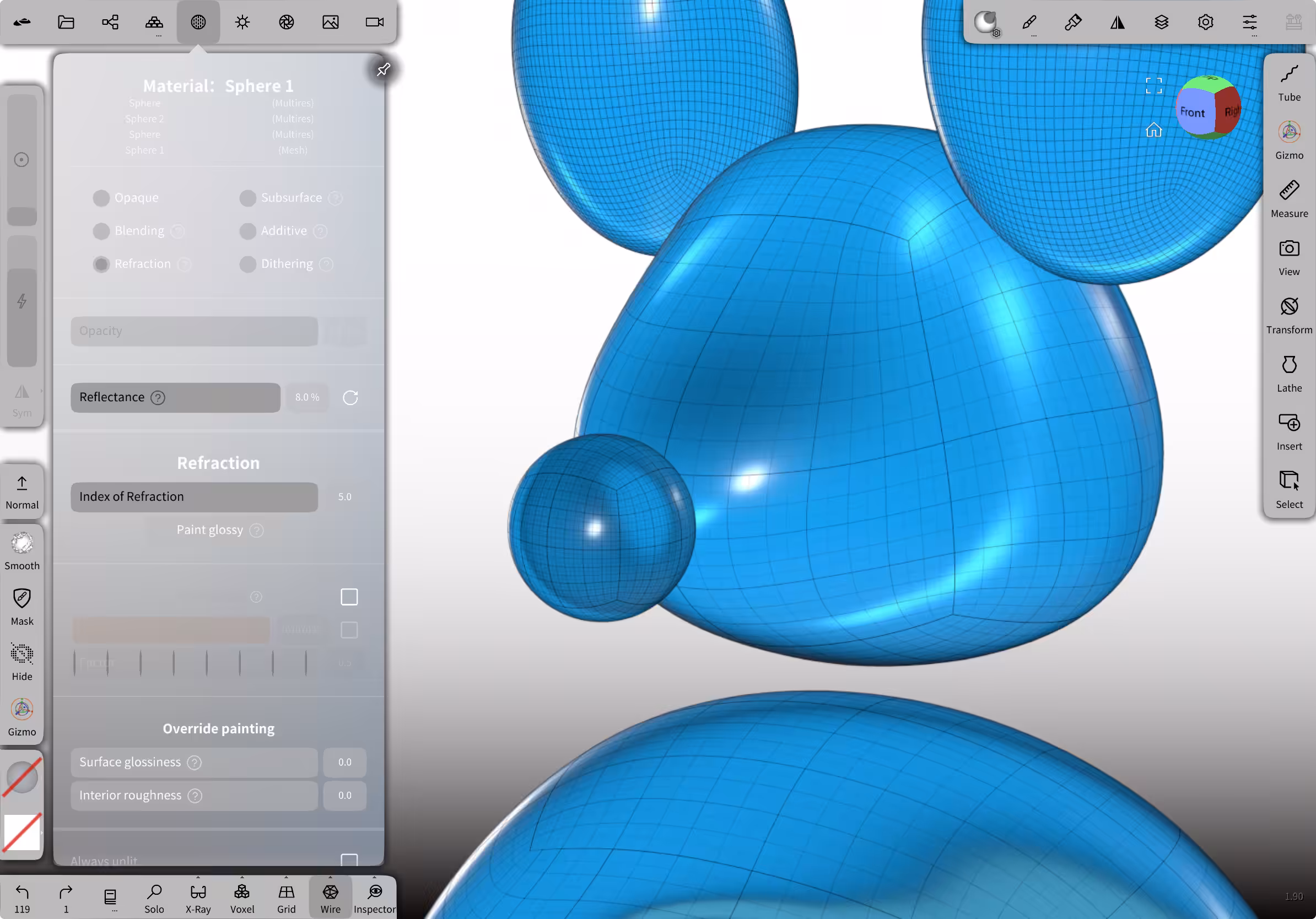This screenshot has height=919, width=1316.
Task: Toggle the Grid display
Action: coord(287,898)
